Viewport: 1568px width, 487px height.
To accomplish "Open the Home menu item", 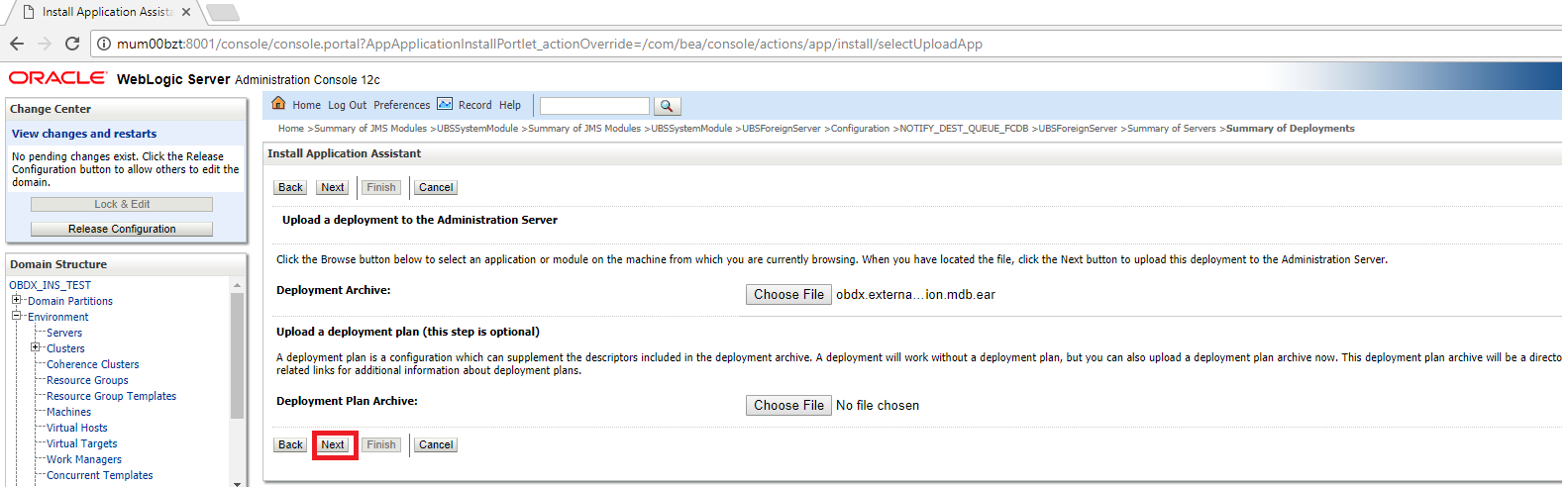I will 306,105.
